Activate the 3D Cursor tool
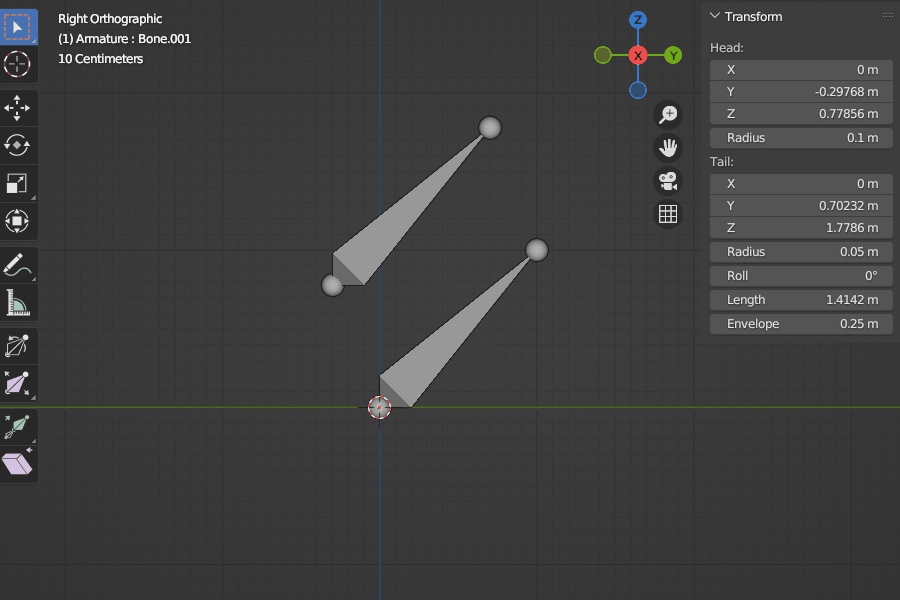The height and width of the screenshot is (600, 900). [18, 64]
